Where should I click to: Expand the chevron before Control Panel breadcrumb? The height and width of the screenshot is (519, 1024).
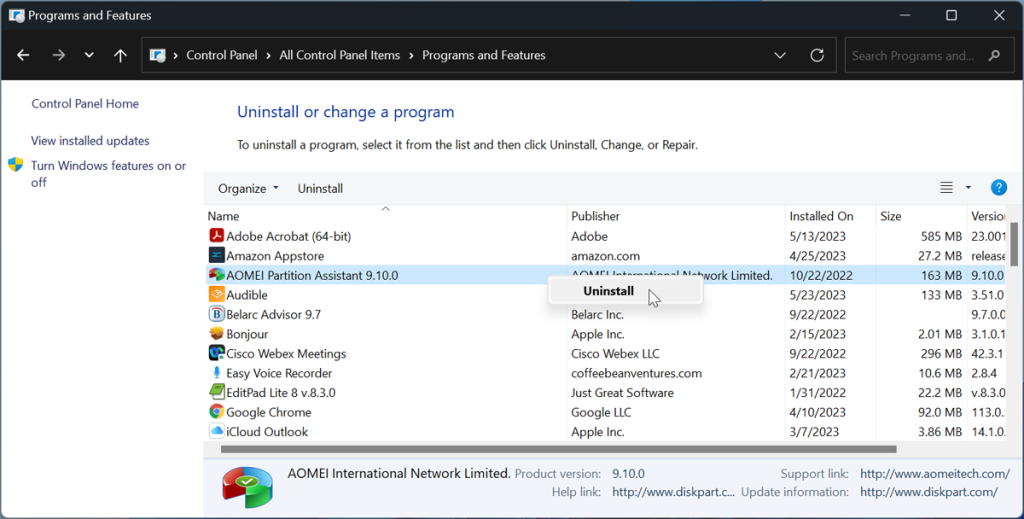176,55
